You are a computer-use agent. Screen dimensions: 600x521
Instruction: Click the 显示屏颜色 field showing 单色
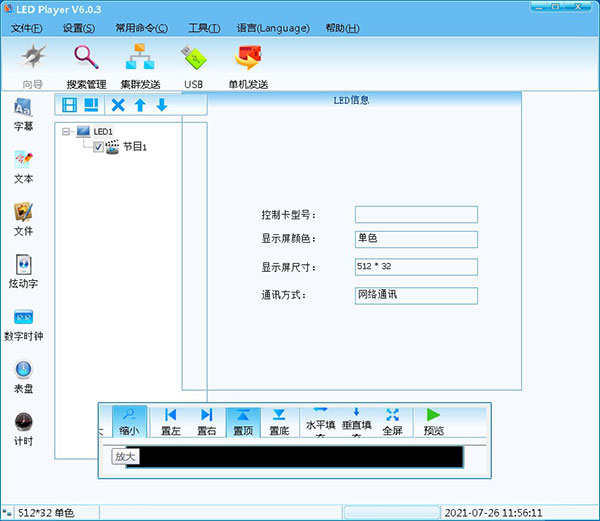click(416, 239)
